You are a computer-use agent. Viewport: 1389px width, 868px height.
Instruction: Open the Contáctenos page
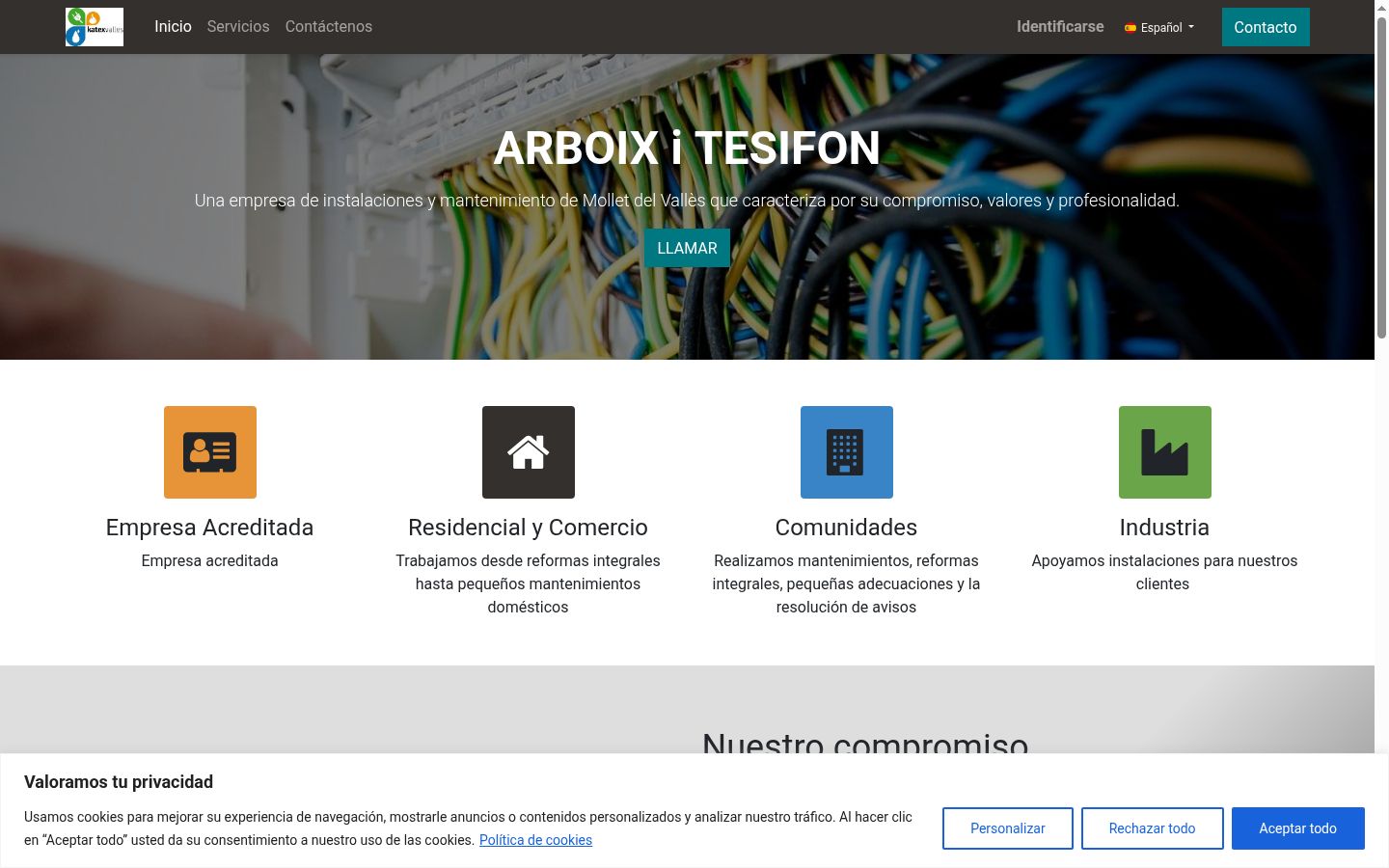click(x=329, y=27)
